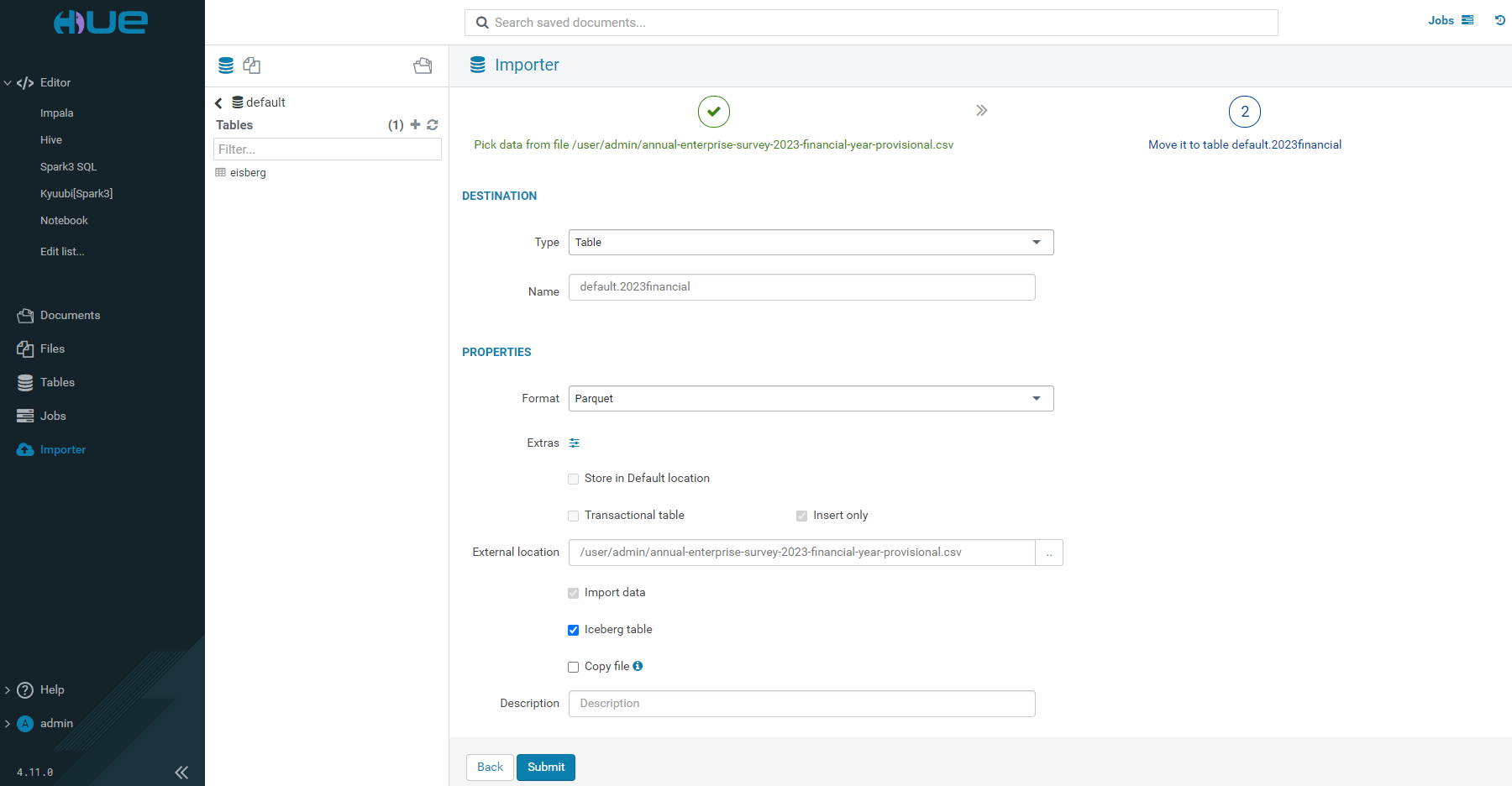The width and height of the screenshot is (1512, 786).
Task: Click the eisberg table icon
Action: pyautogui.click(x=221, y=172)
